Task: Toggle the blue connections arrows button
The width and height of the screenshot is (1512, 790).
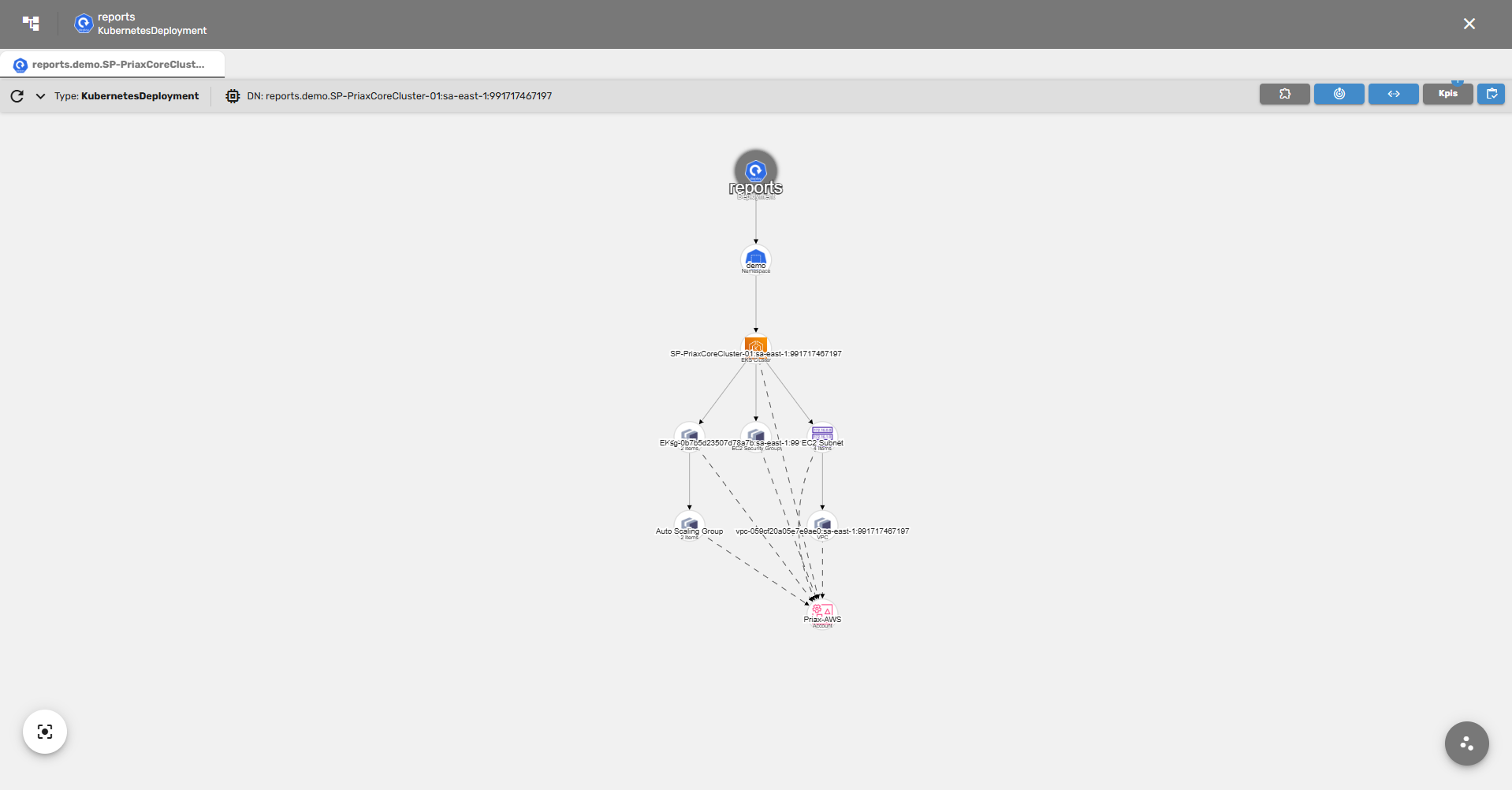Action: pos(1393,94)
